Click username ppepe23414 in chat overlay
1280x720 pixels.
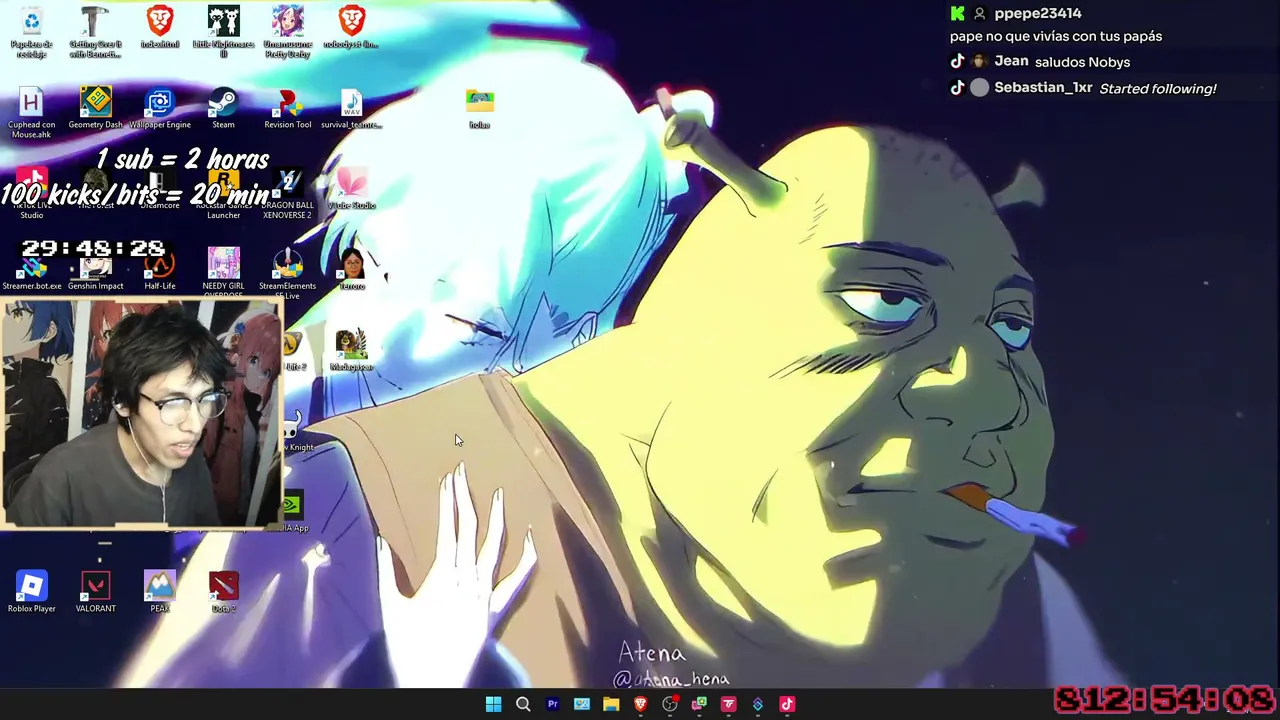pos(1038,13)
